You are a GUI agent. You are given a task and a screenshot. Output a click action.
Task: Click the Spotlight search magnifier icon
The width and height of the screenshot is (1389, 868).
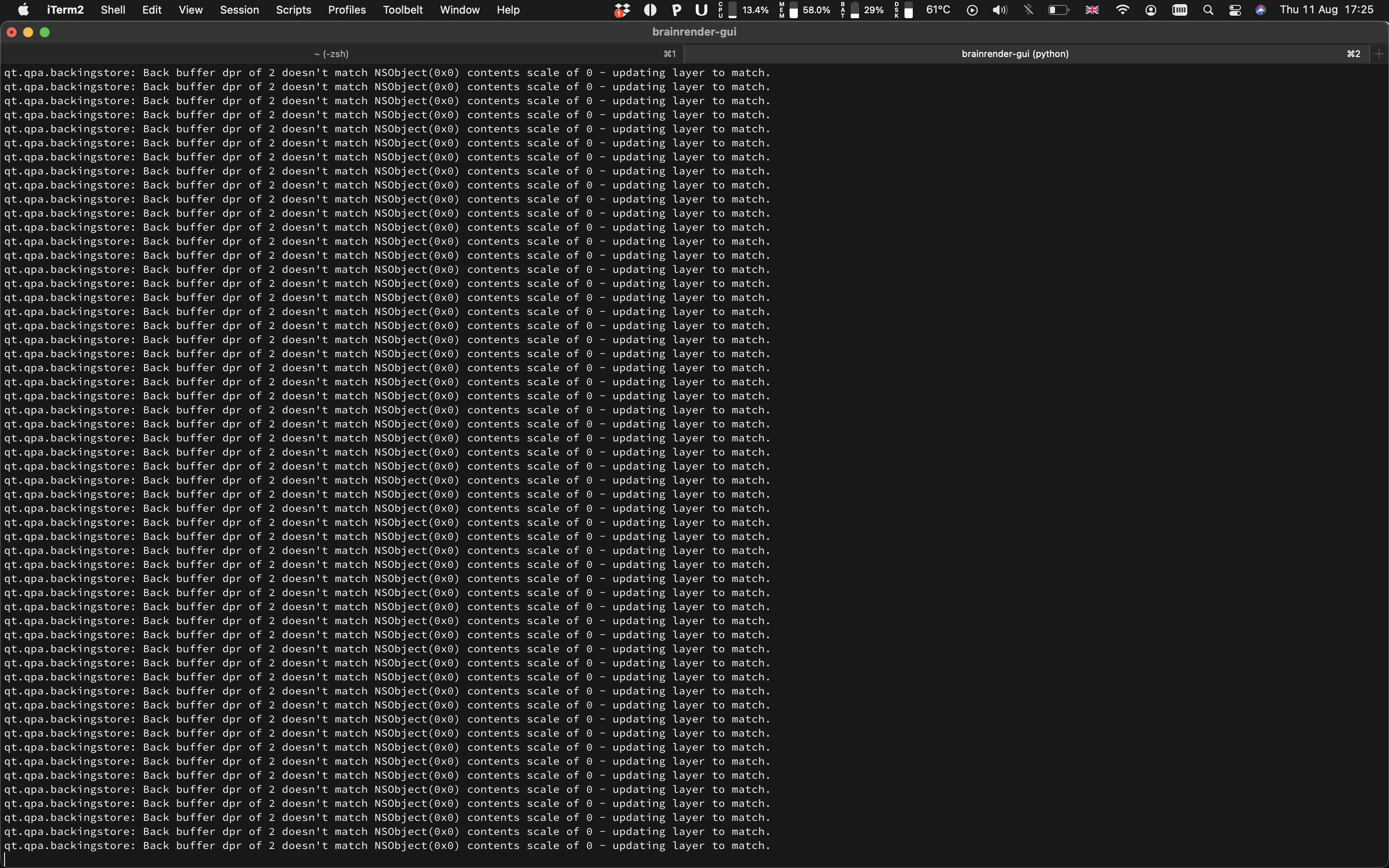[1208, 10]
